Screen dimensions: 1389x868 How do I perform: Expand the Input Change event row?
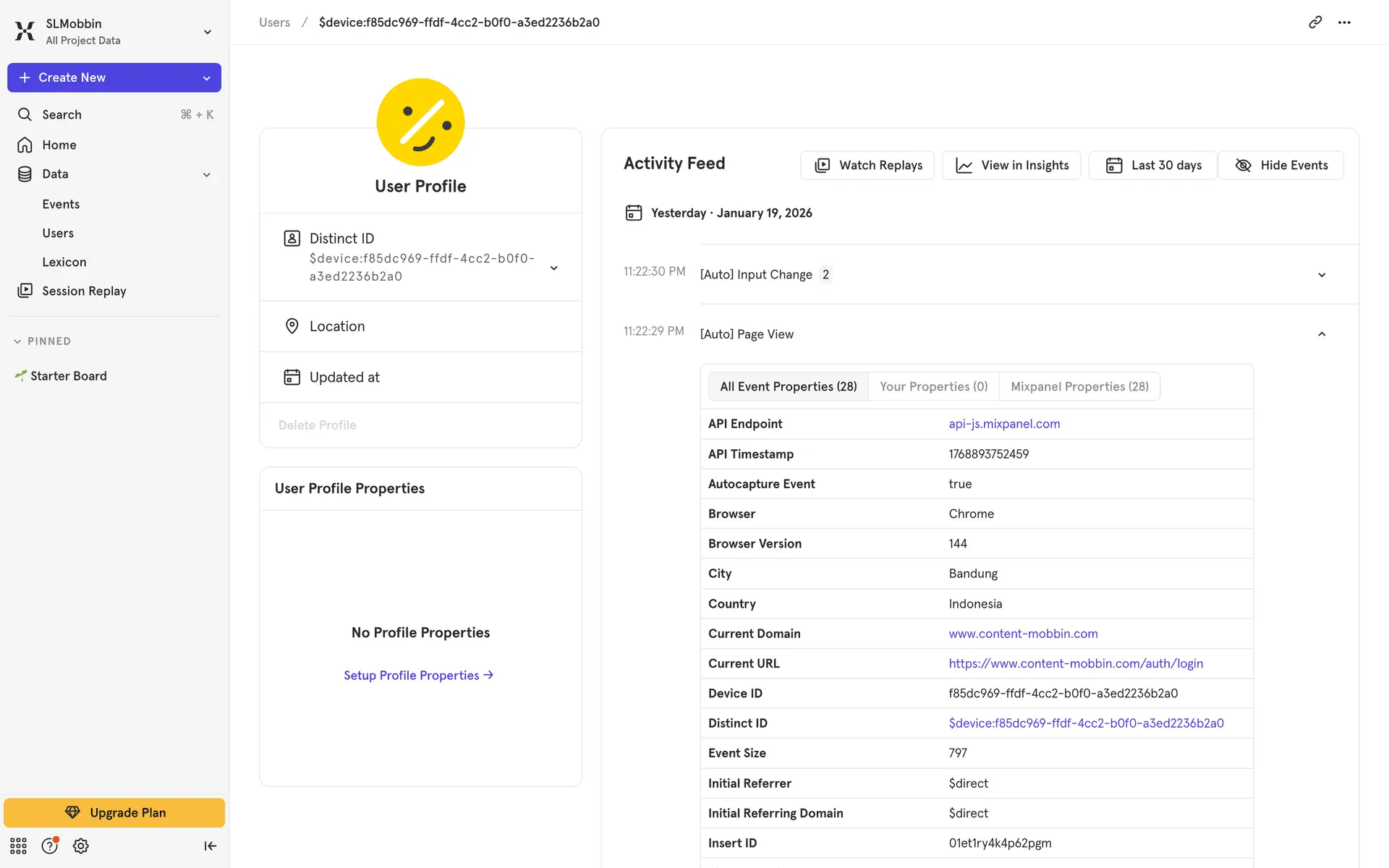1321,275
